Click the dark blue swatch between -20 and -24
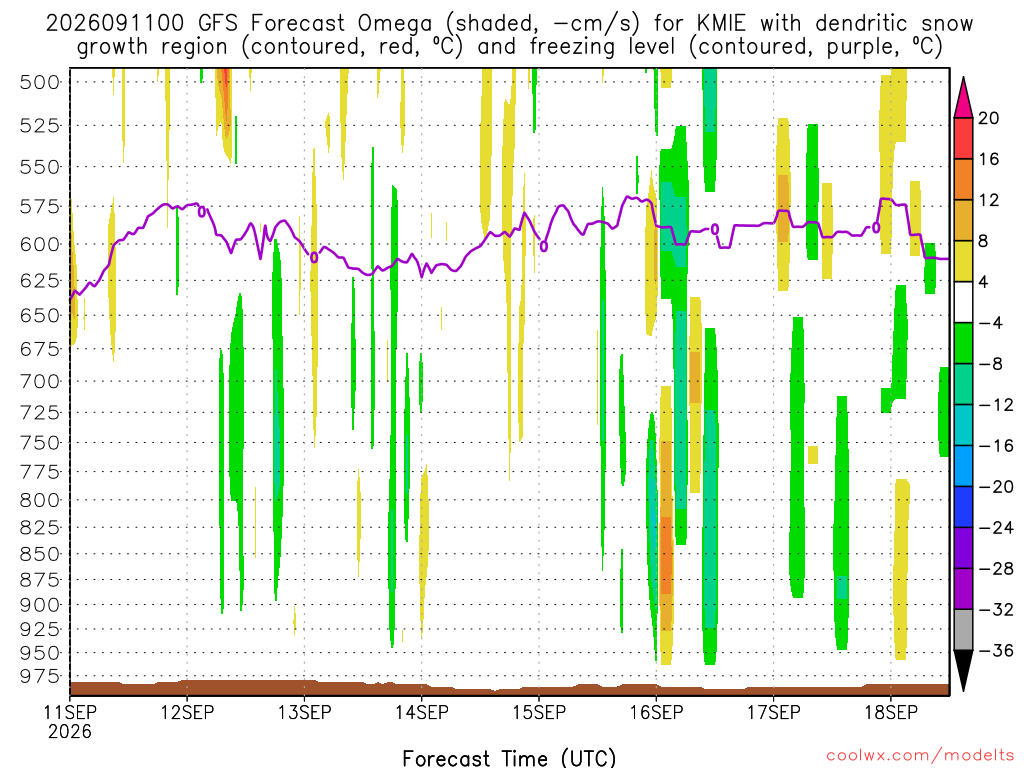The width and height of the screenshot is (1024, 768). click(x=963, y=507)
